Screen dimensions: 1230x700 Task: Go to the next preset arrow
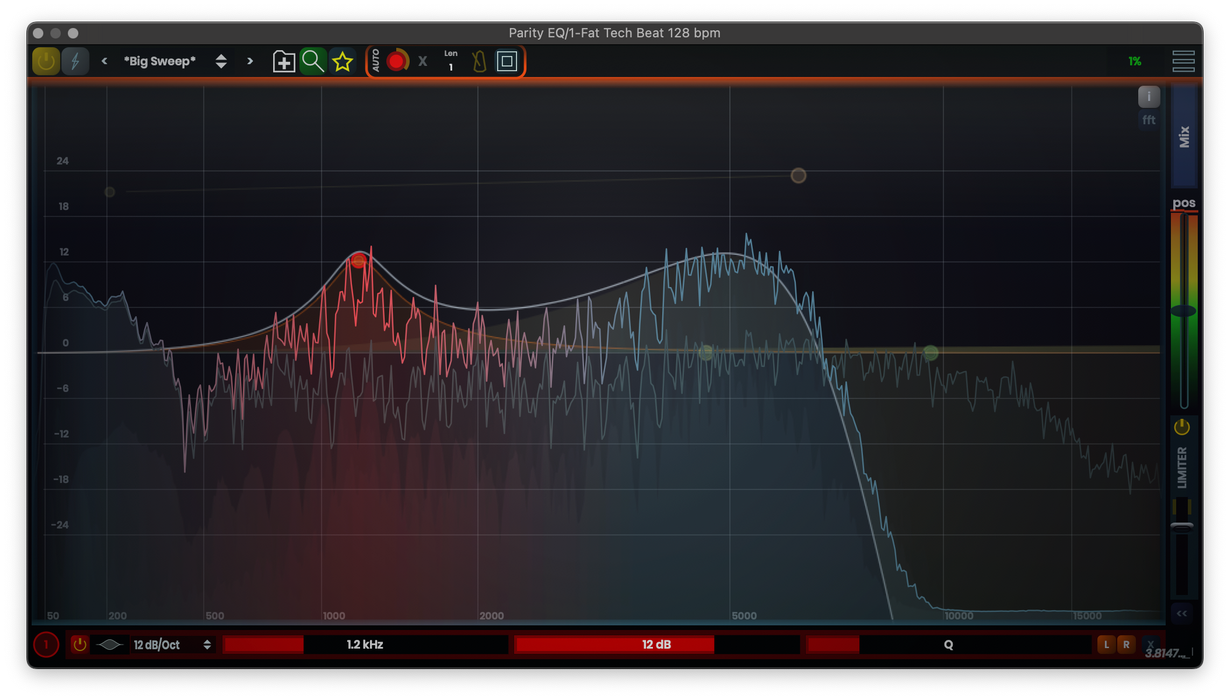point(250,61)
